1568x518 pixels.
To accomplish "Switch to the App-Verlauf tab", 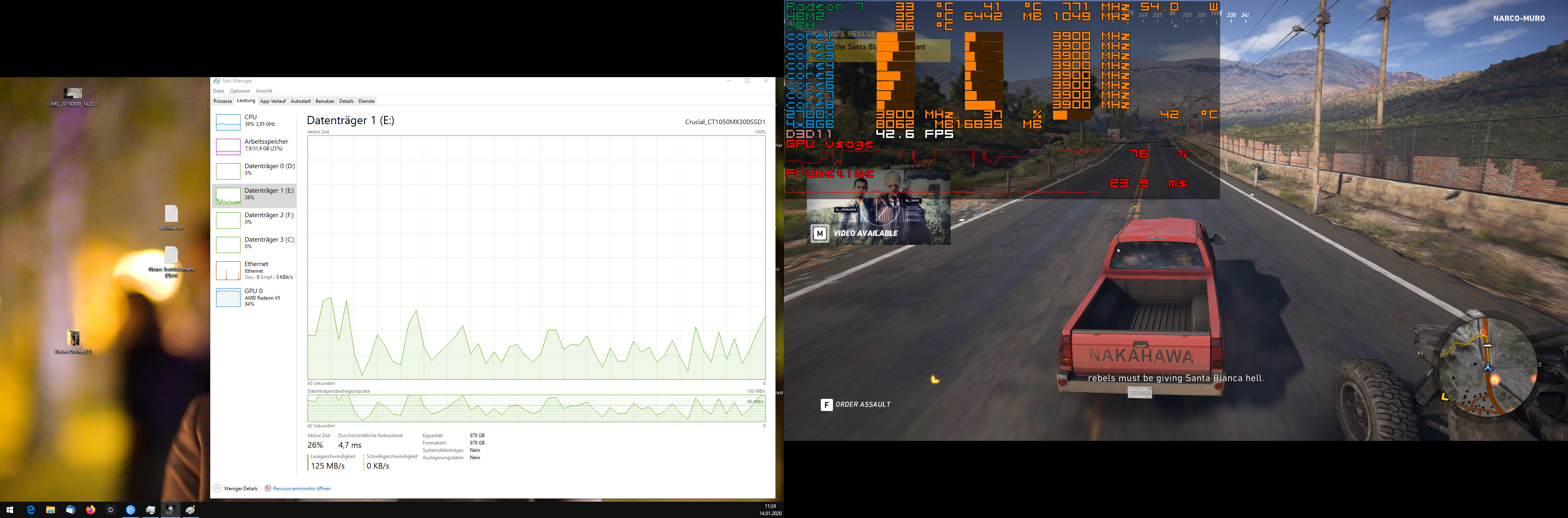I will pyautogui.click(x=273, y=101).
